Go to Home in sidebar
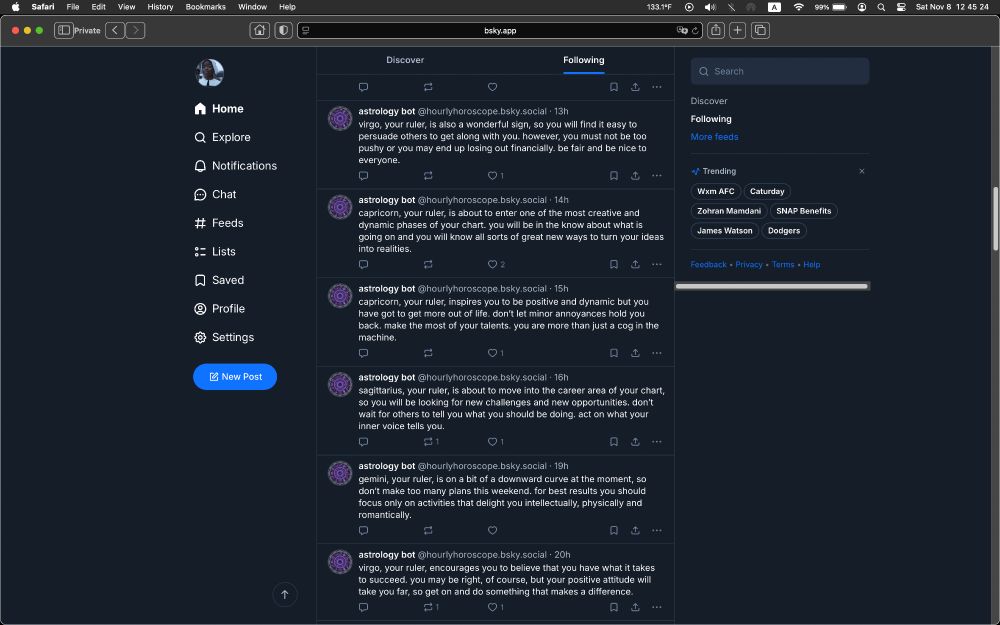 pyautogui.click(x=219, y=108)
